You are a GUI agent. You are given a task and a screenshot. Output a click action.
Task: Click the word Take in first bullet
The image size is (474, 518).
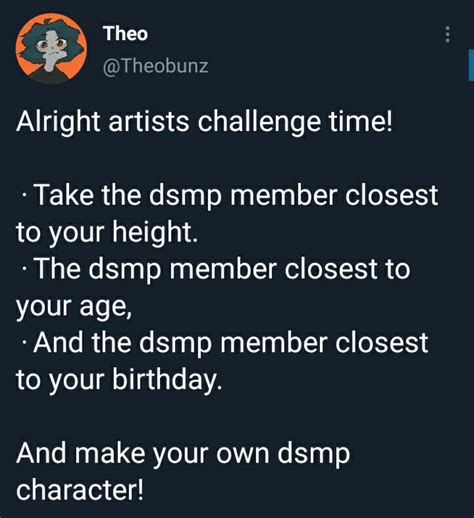tap(64, 195)
